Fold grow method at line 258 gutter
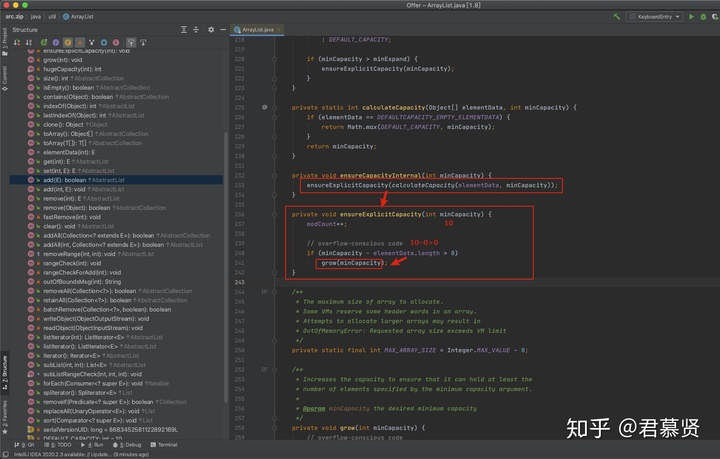This screenshot has height=459, width=720. (275, 428)
